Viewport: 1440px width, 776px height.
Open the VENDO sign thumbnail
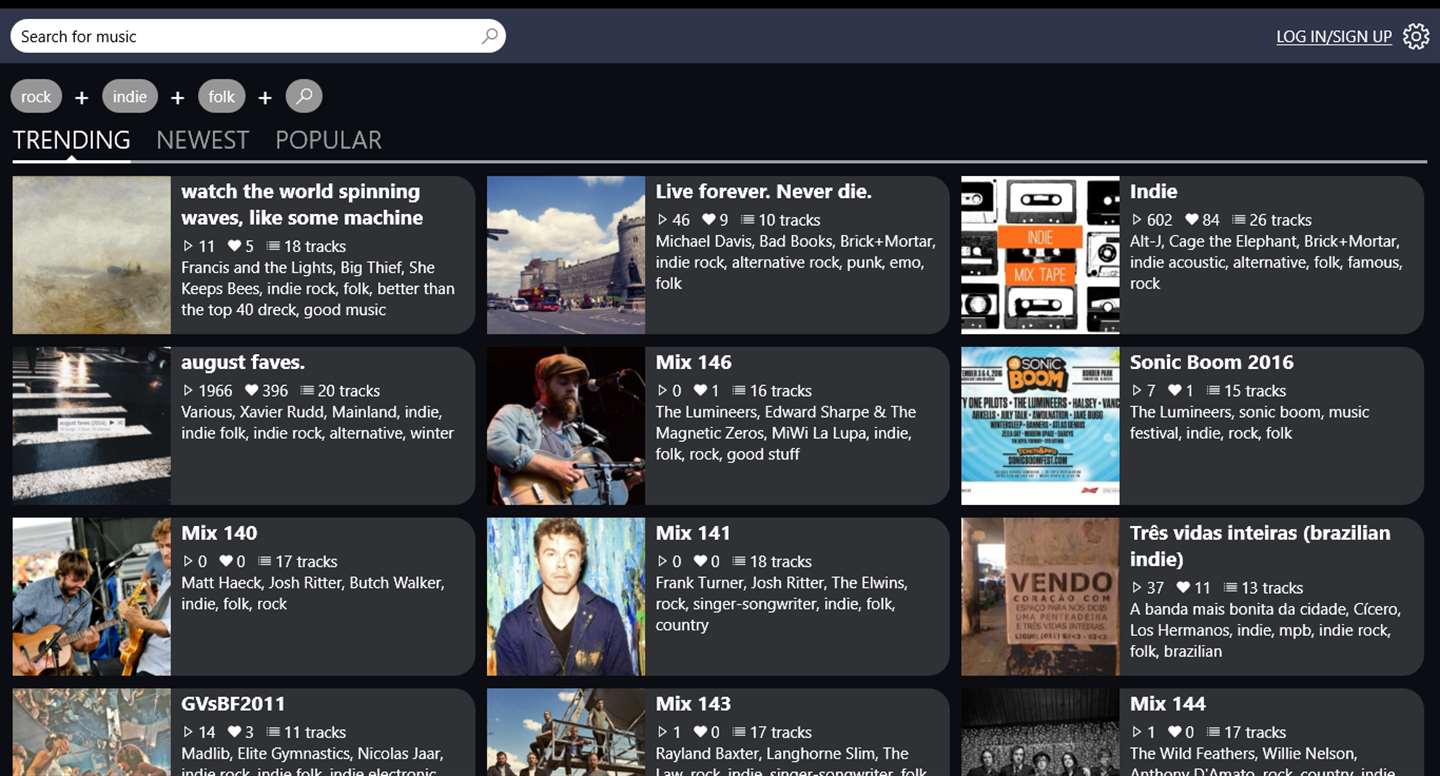(x=1040, y=597)
